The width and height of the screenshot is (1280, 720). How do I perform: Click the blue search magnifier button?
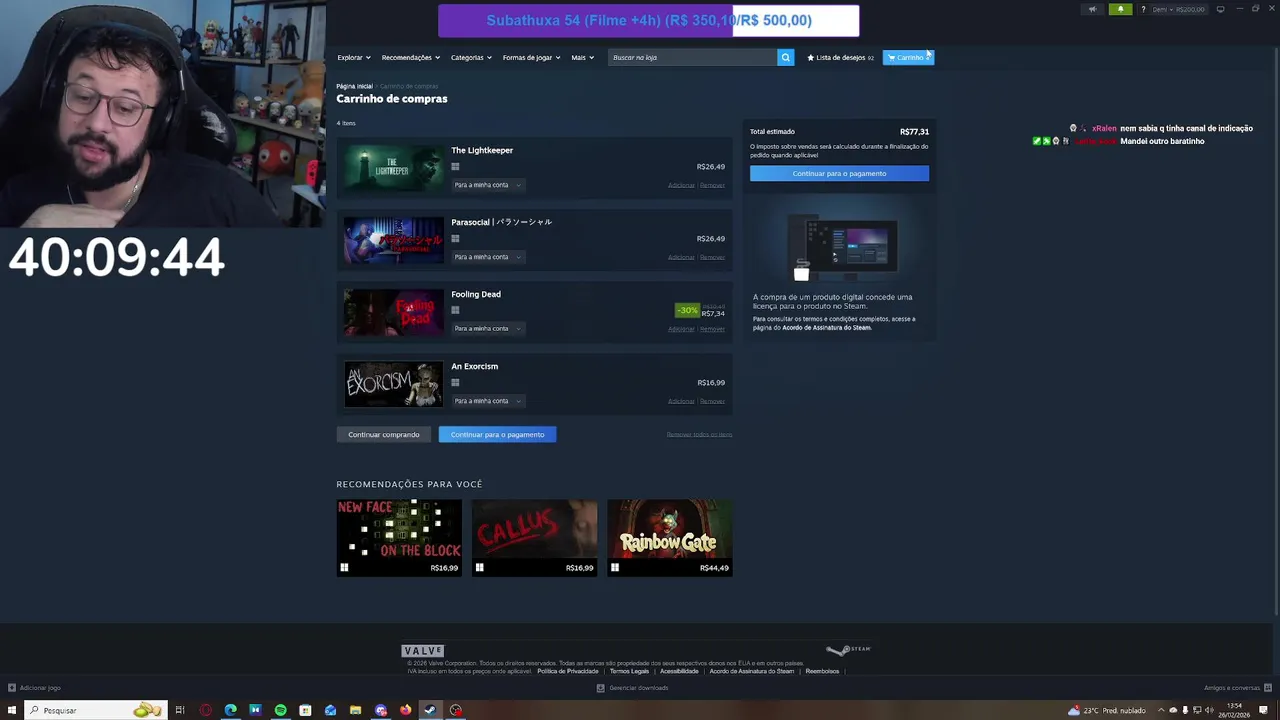click(x=785, y=57)
